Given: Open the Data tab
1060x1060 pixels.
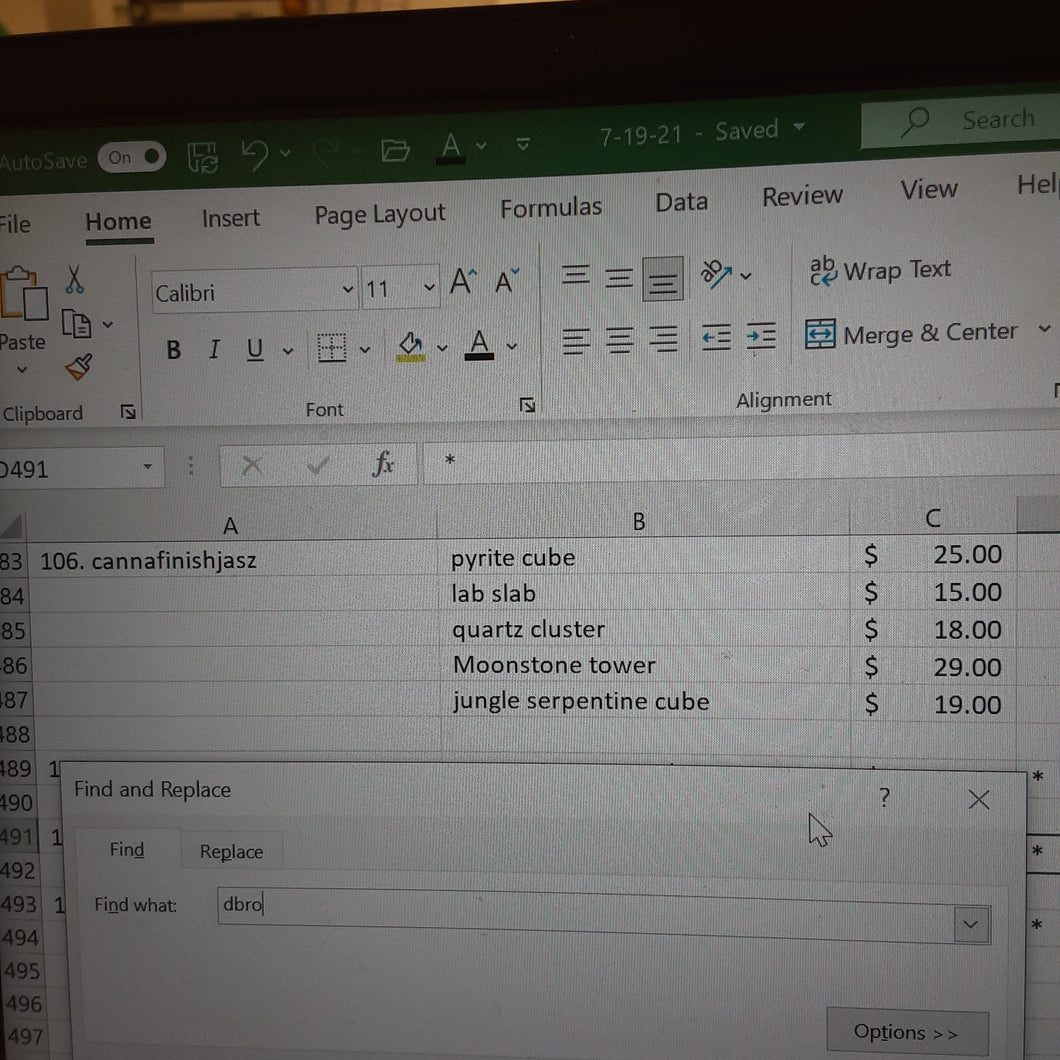Looking at the screenshot, I should (x=681, y=202).
